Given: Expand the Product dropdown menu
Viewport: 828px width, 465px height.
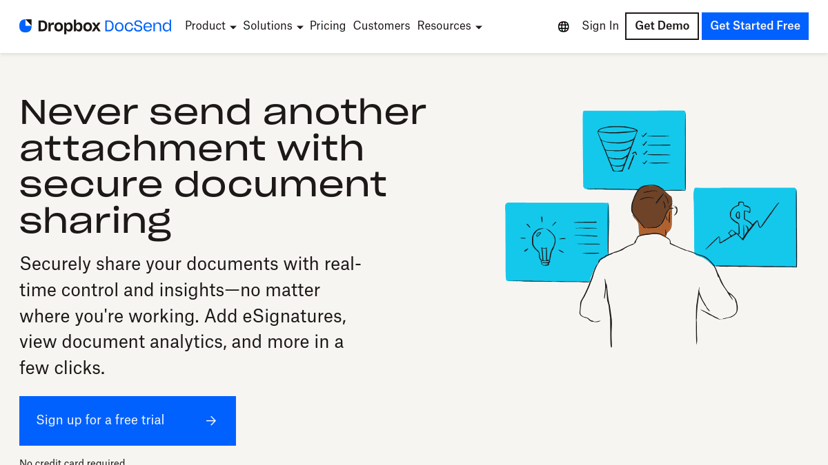Looking at the screenshot, I should pyautogui.click(x=210, y=26).
